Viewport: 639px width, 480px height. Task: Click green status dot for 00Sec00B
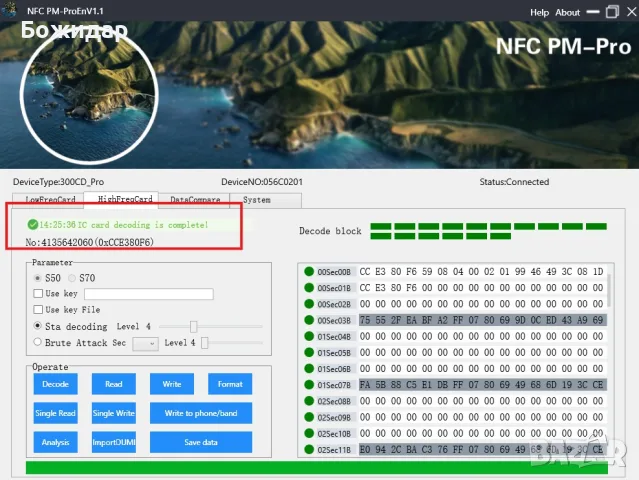(309, 271)
